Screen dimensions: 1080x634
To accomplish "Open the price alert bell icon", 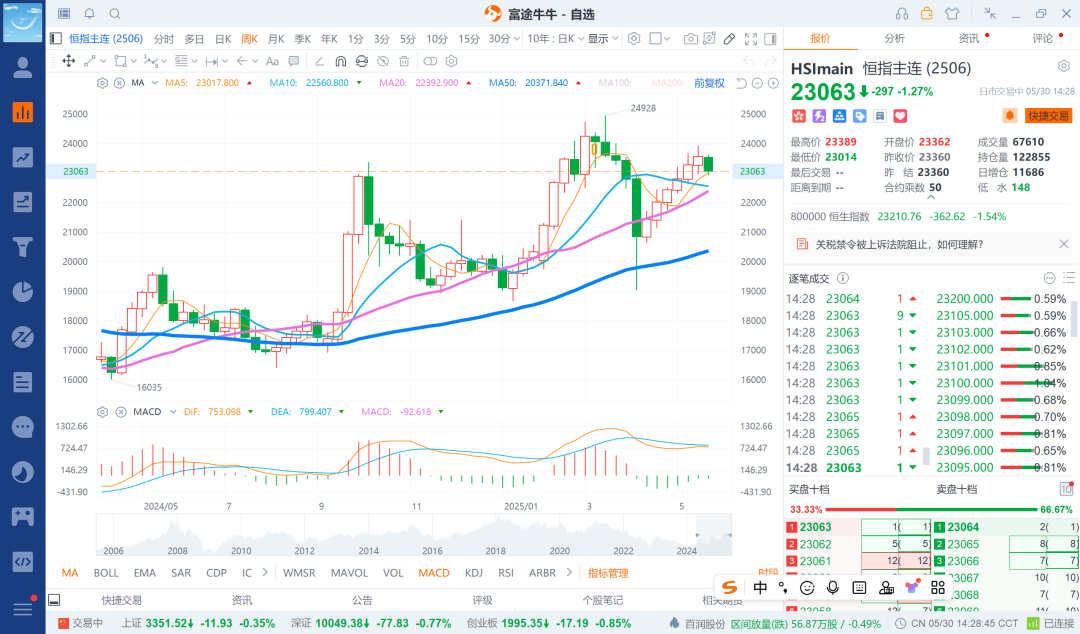I will [1010, 116].
